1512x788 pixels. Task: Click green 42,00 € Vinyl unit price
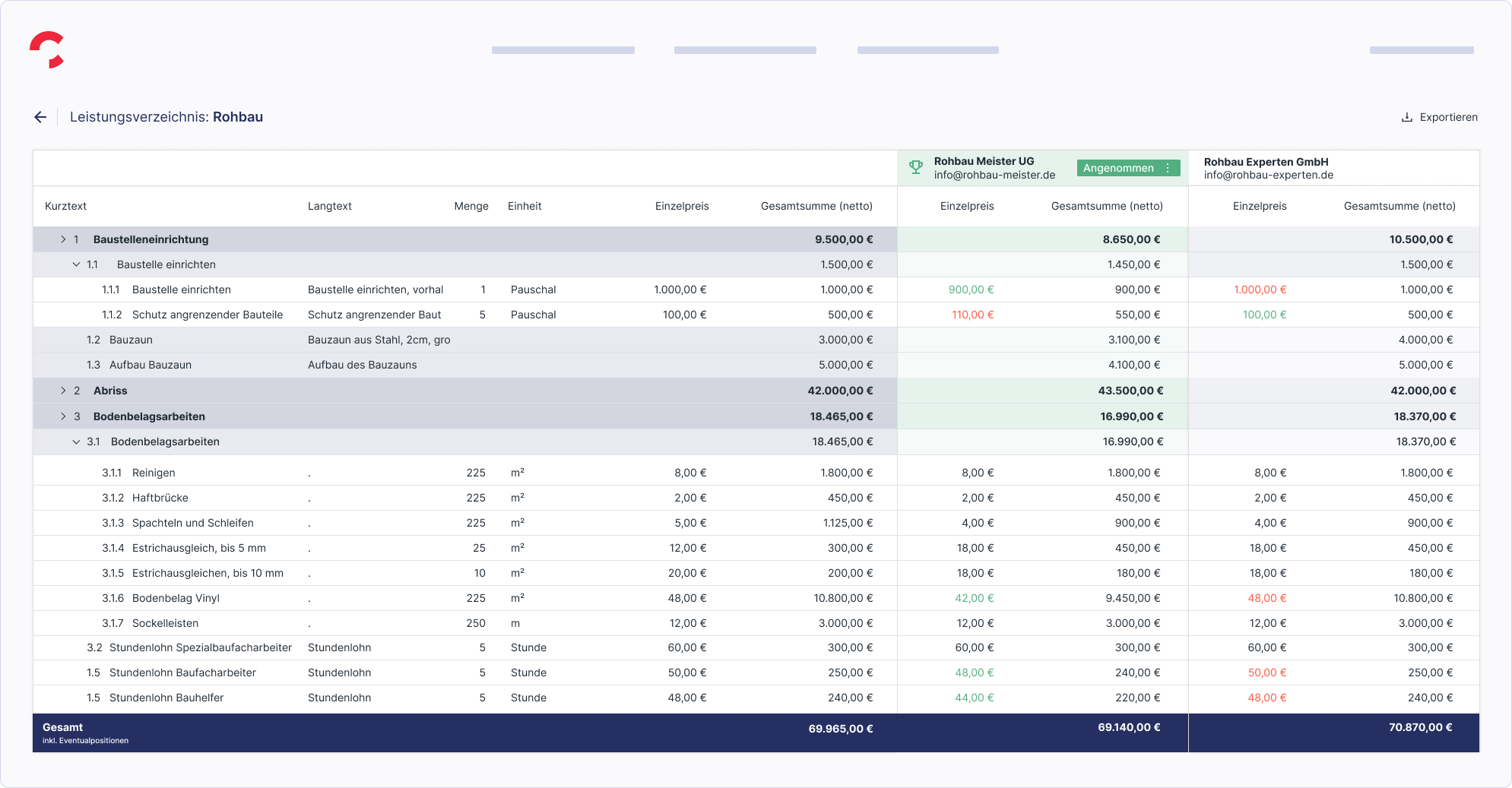coord(974,598)
